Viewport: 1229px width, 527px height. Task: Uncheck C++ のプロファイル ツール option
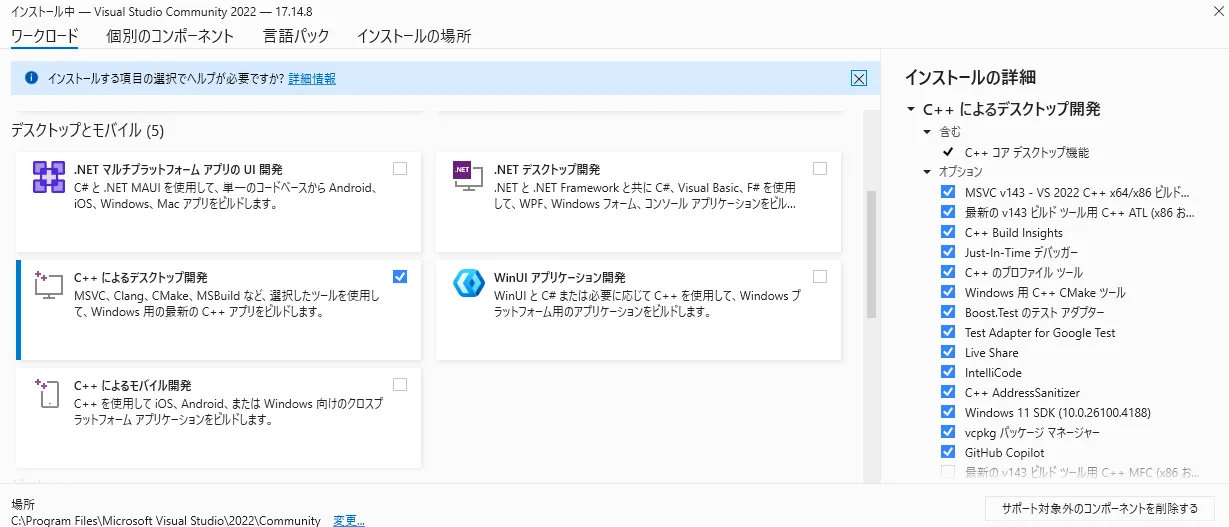click(x=948, y=272)
